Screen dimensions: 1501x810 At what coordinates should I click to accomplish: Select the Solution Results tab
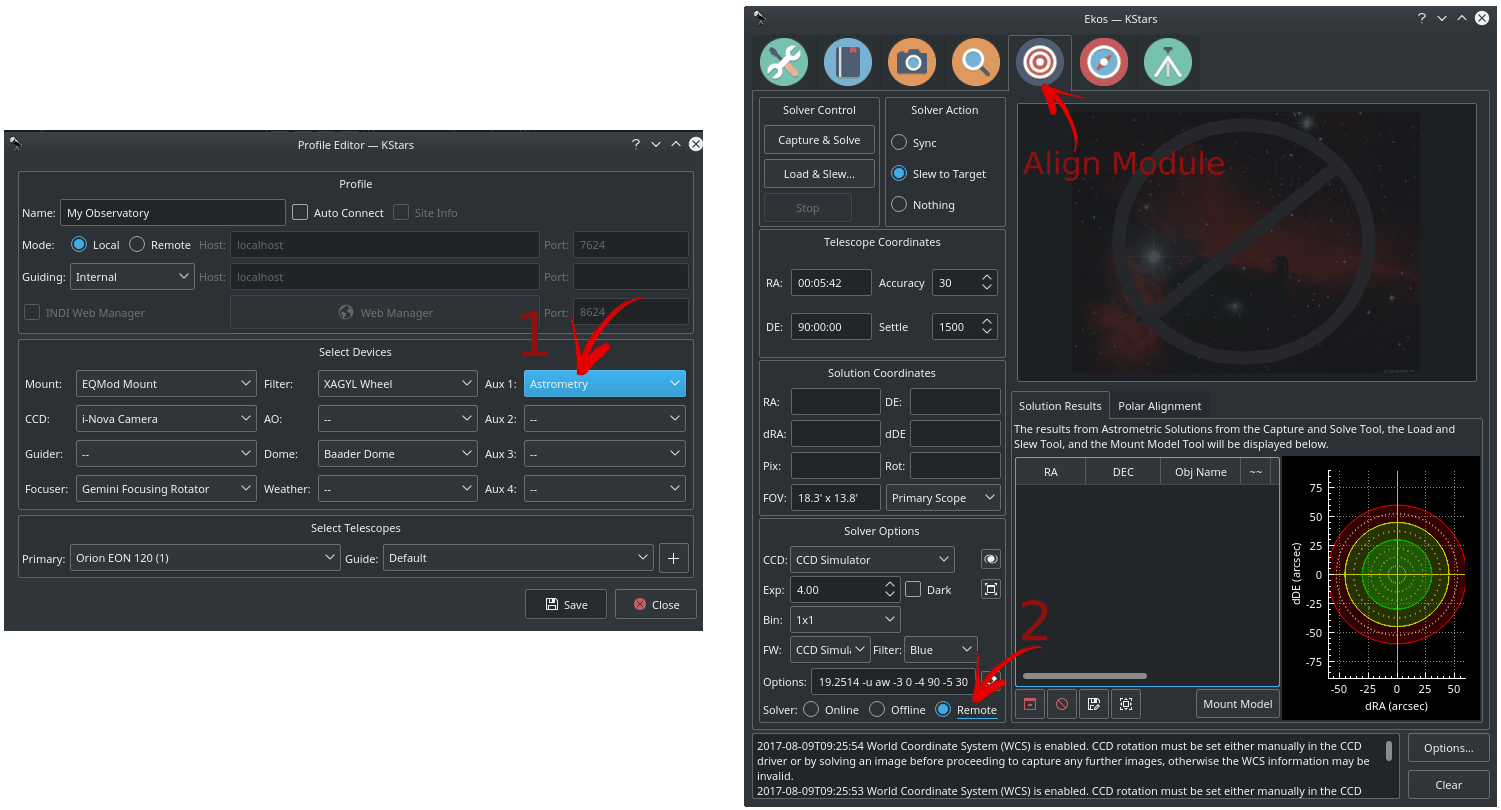[x=1060, y=406]
